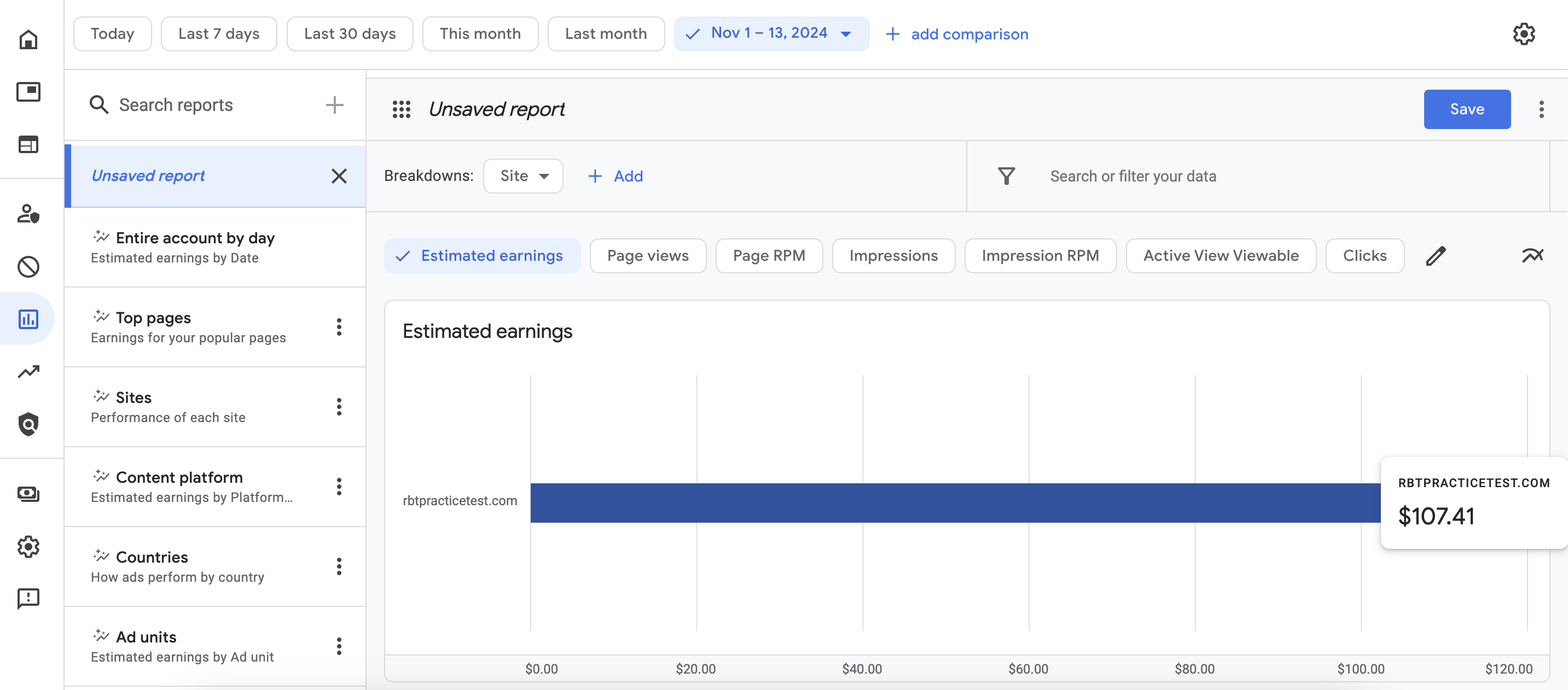1568x690 pixels.
Task: Open the Nov 1 – 13, 2024 date dropdown
Action: [771, 33]
